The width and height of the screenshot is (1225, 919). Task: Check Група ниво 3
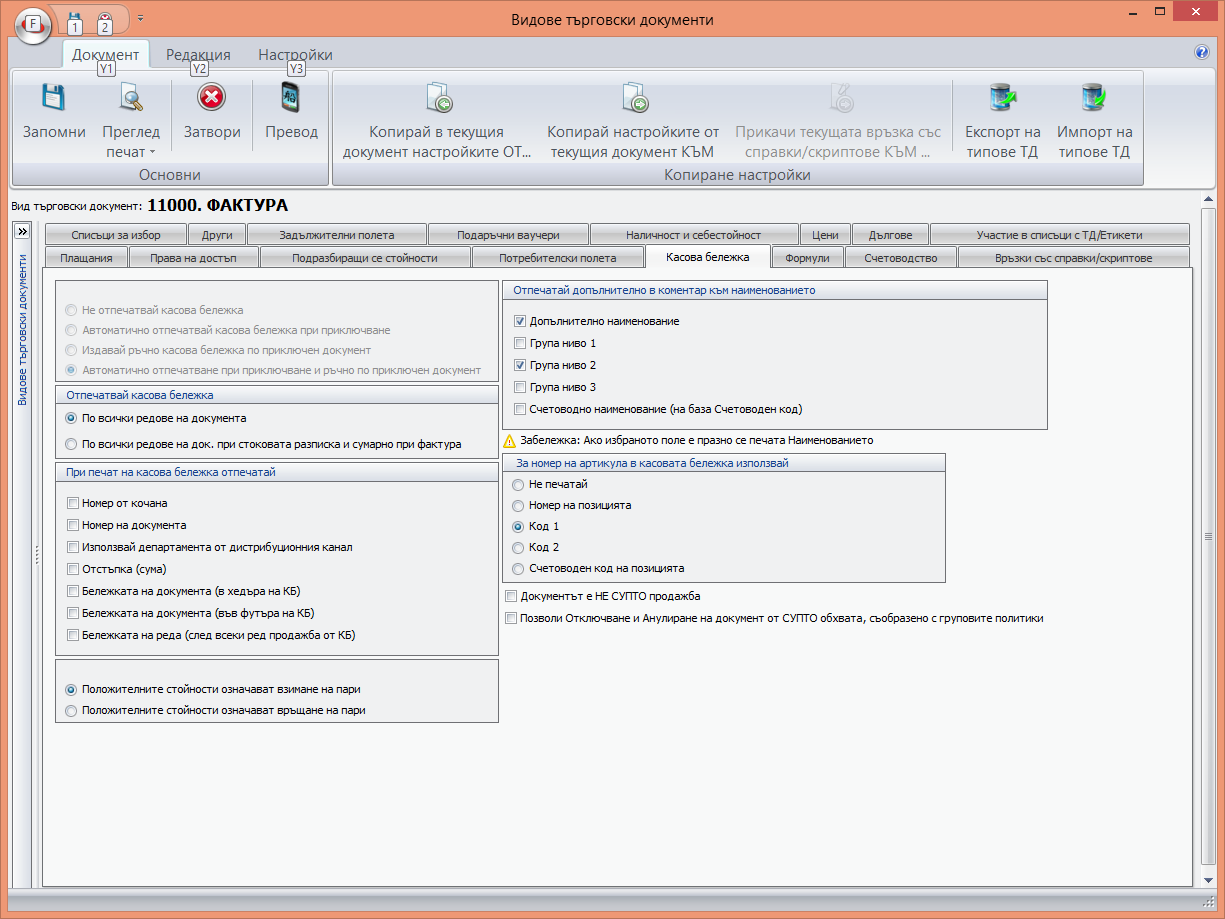coord(520,387)
